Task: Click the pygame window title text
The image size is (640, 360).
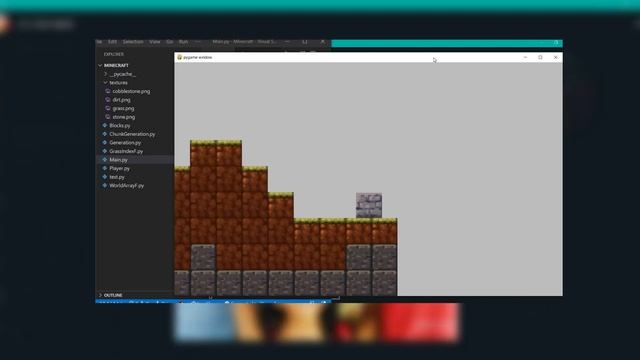Action: pos(198,58)
